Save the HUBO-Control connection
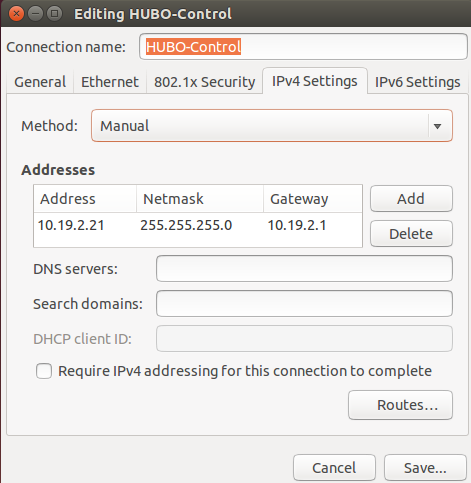 coord(425,468)
